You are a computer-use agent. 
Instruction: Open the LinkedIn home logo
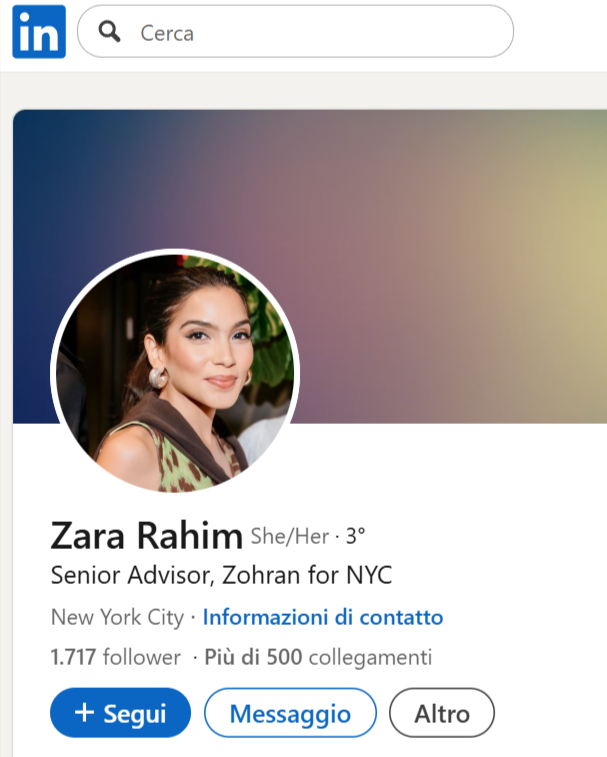[39, 32]
